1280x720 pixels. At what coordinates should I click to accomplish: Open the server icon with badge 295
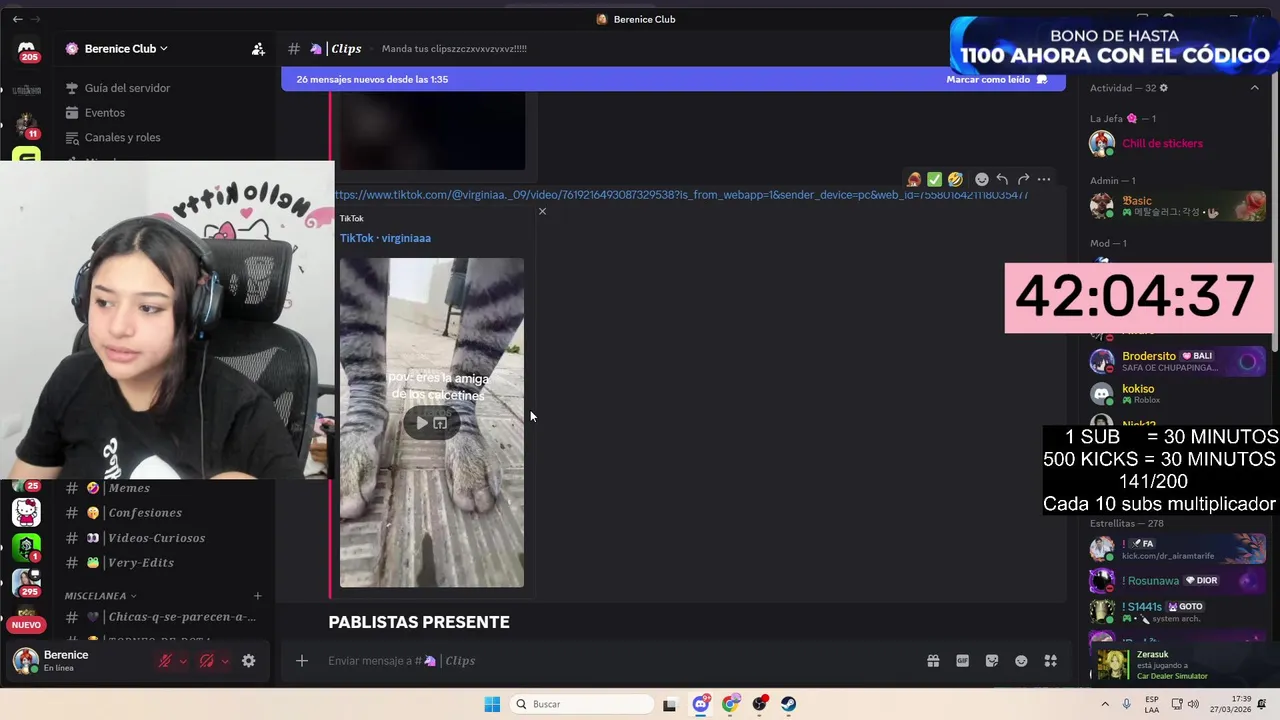[x=26, y=582]
